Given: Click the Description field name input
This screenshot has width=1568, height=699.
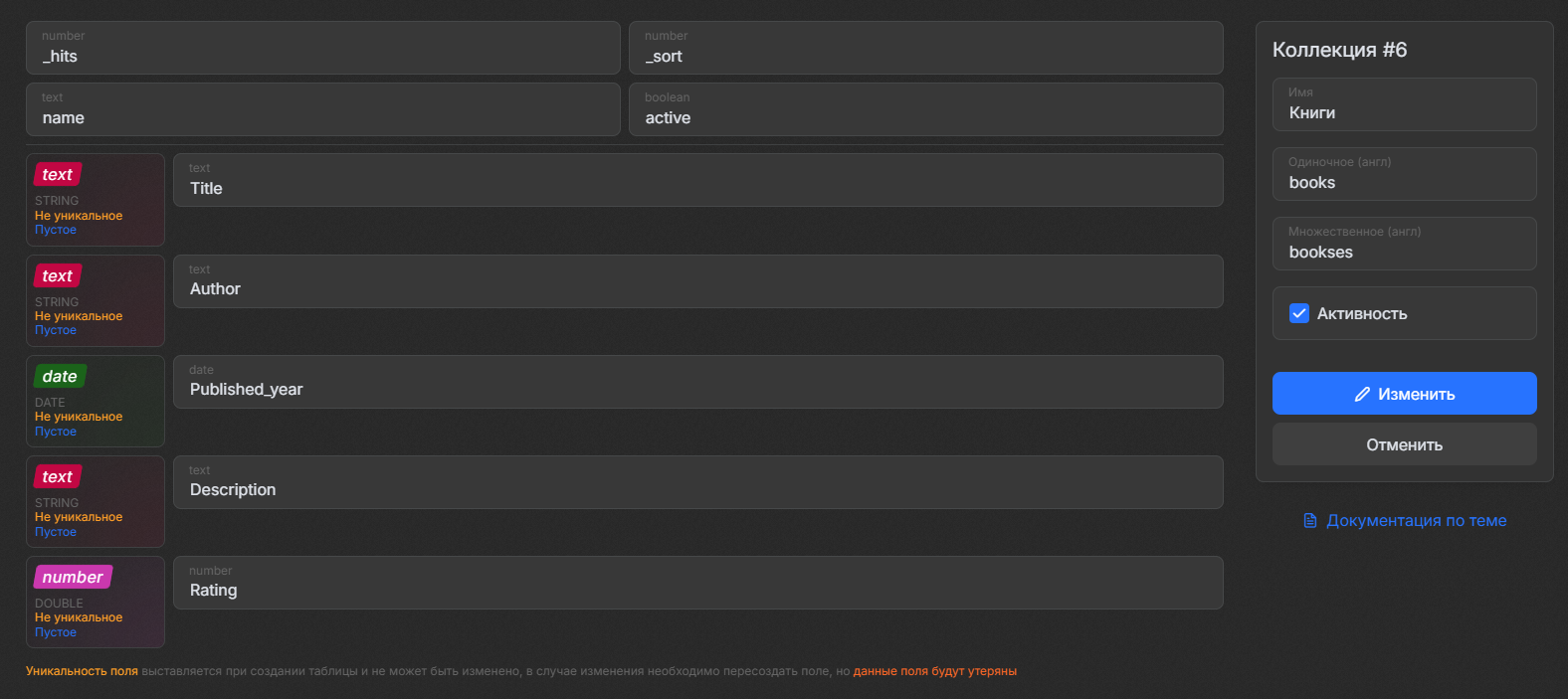Looking at the screenshot, I should [x=697, y=489].
